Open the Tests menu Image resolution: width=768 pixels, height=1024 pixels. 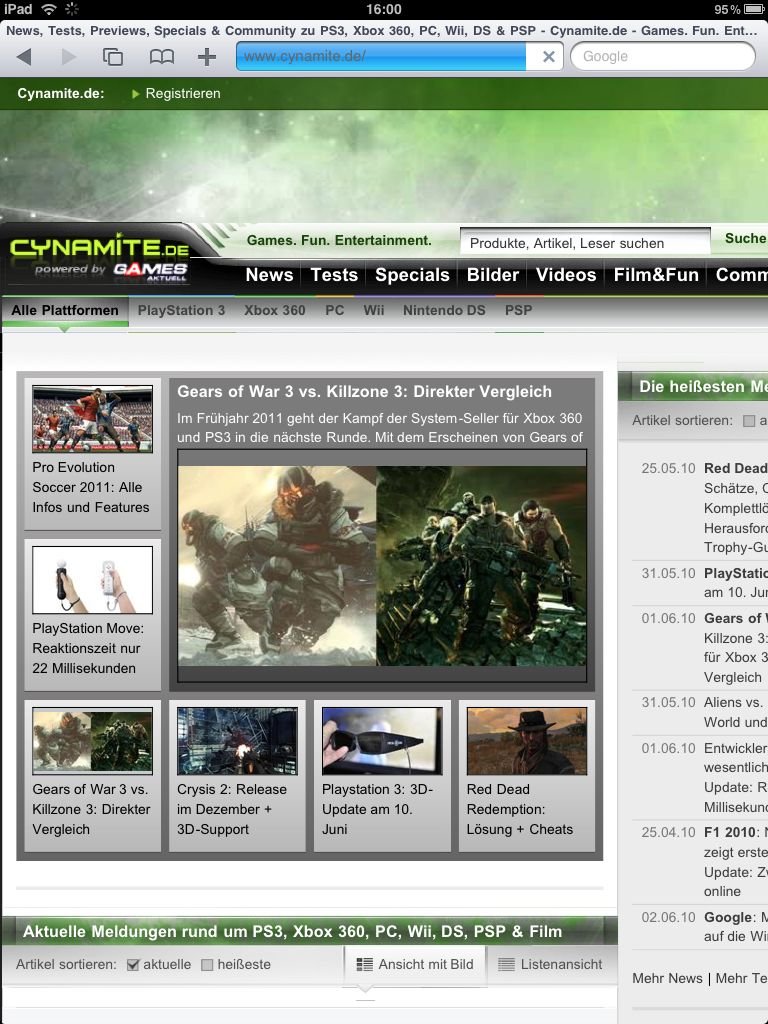(334, 275)
